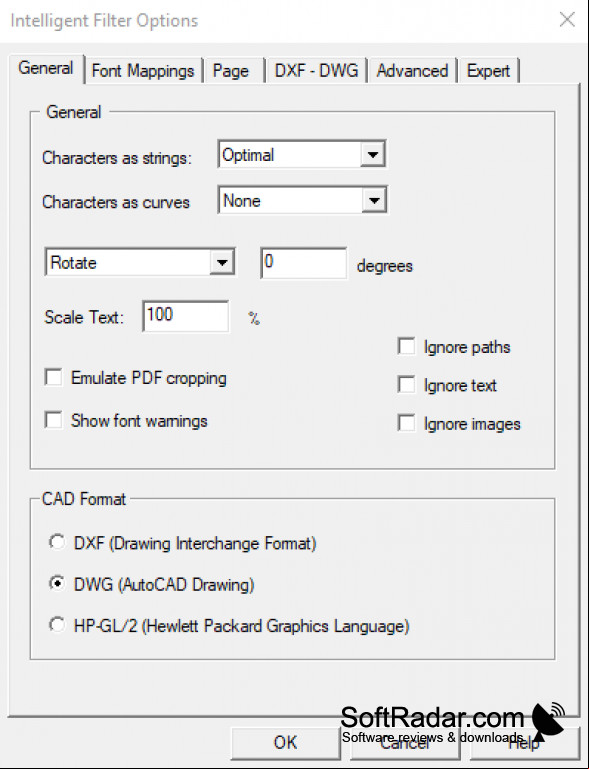Go to the Advanced tab

412,71
